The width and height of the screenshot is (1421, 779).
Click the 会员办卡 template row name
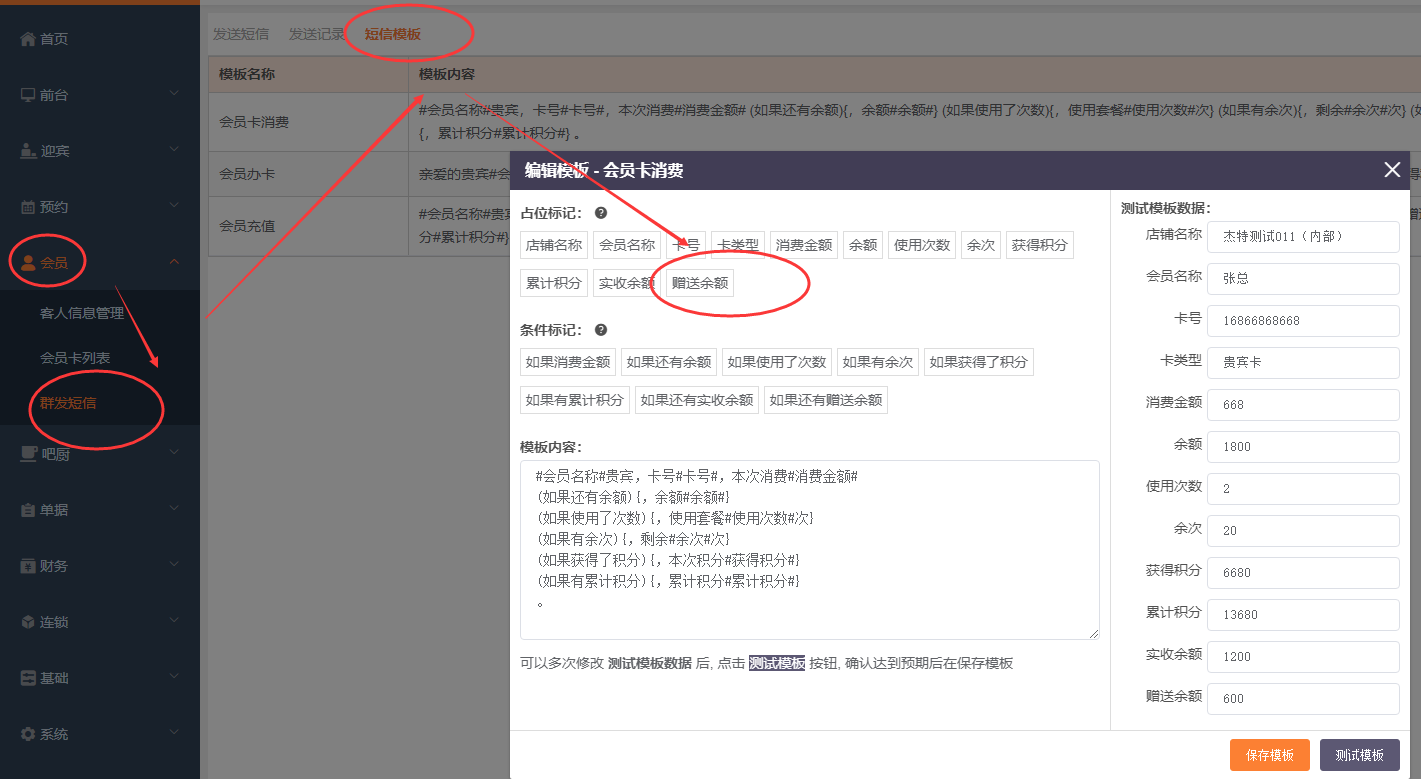pyautogui.click(x=247, y=174)
